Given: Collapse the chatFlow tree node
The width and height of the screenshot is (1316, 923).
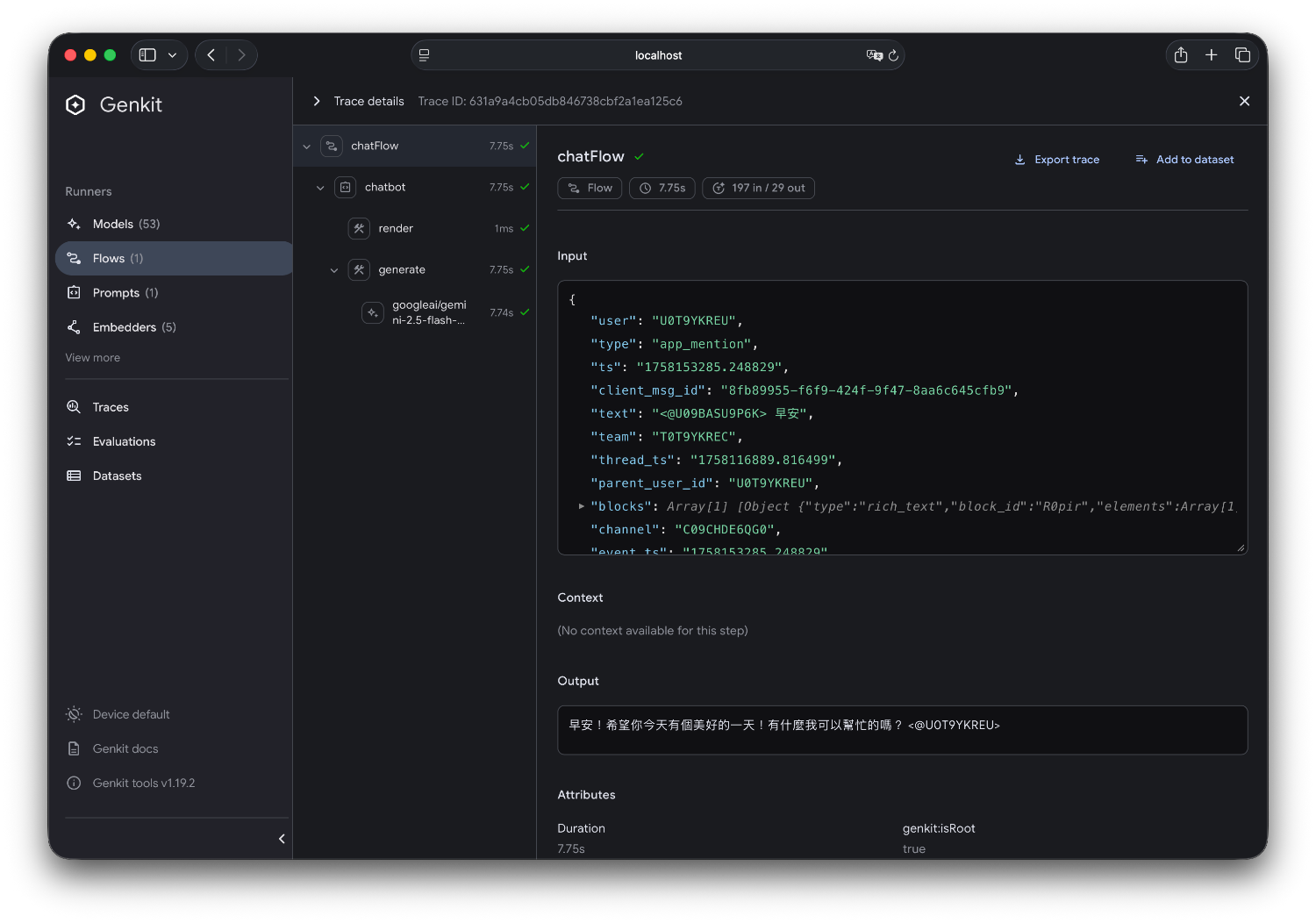Looking at the screenshot, I should click(x=306, y=147).
